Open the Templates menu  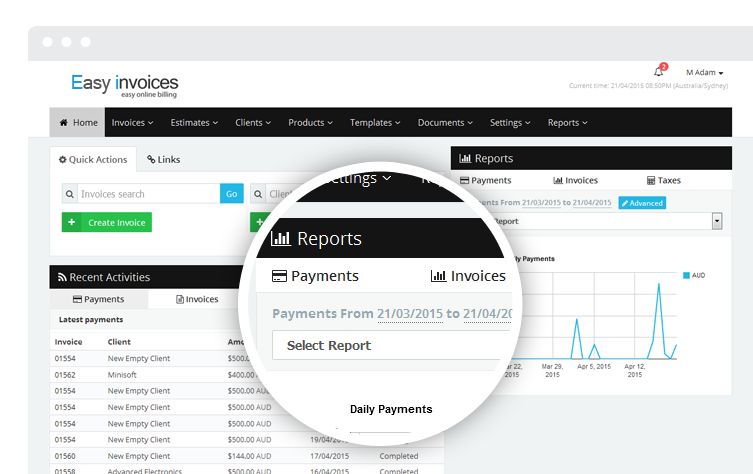(x=375, y=123)
